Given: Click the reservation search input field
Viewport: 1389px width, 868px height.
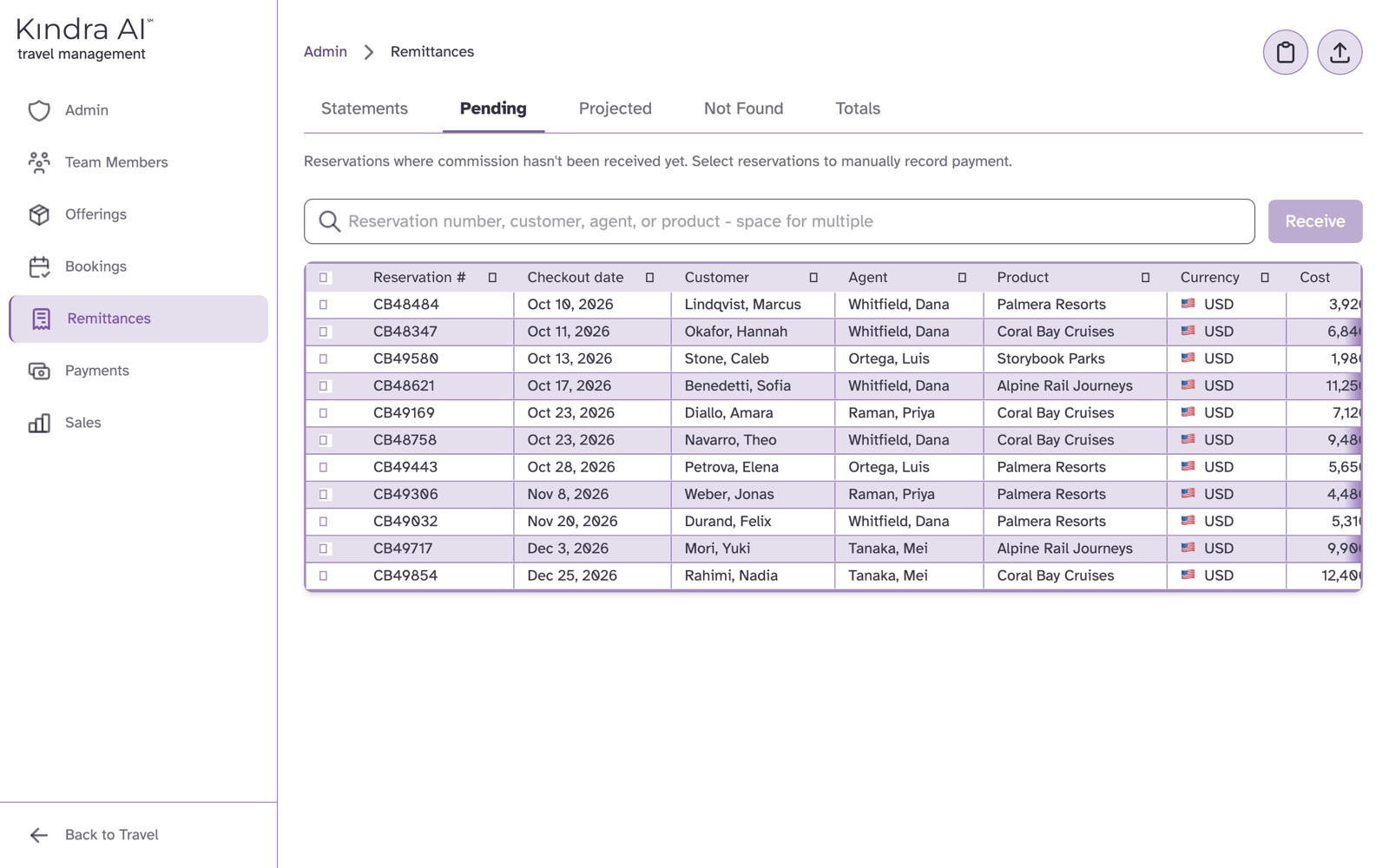Looking at the screenshot, I should click(780, 221).
